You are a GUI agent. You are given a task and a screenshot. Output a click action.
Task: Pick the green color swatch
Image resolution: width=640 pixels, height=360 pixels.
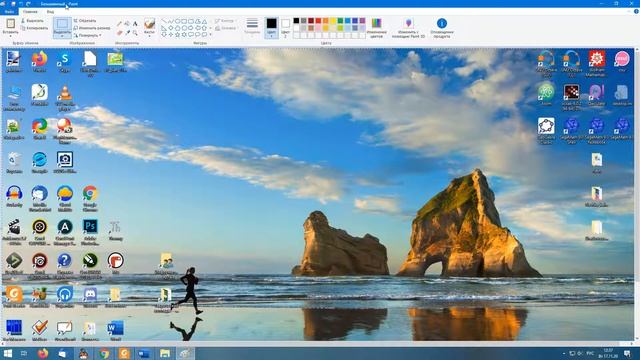pyautogui.click(x=340, y=21)
